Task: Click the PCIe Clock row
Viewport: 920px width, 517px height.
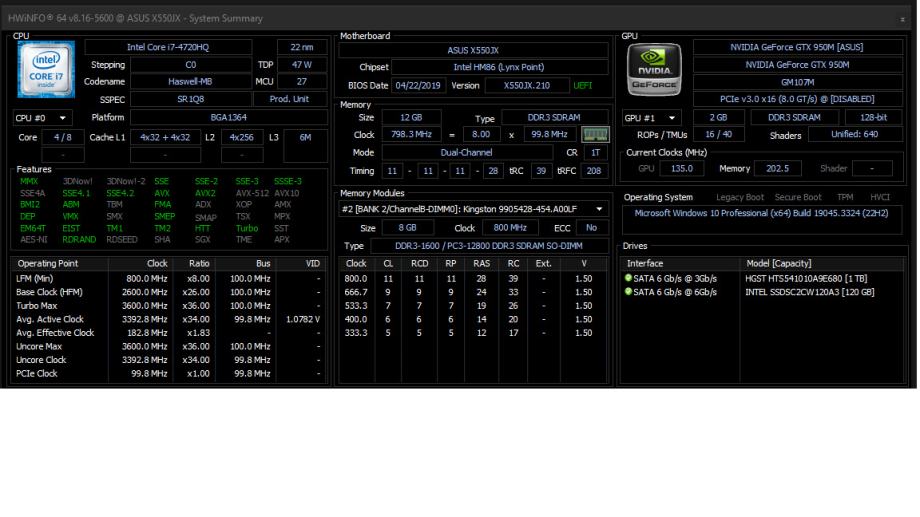Action: tap(169, 373)
